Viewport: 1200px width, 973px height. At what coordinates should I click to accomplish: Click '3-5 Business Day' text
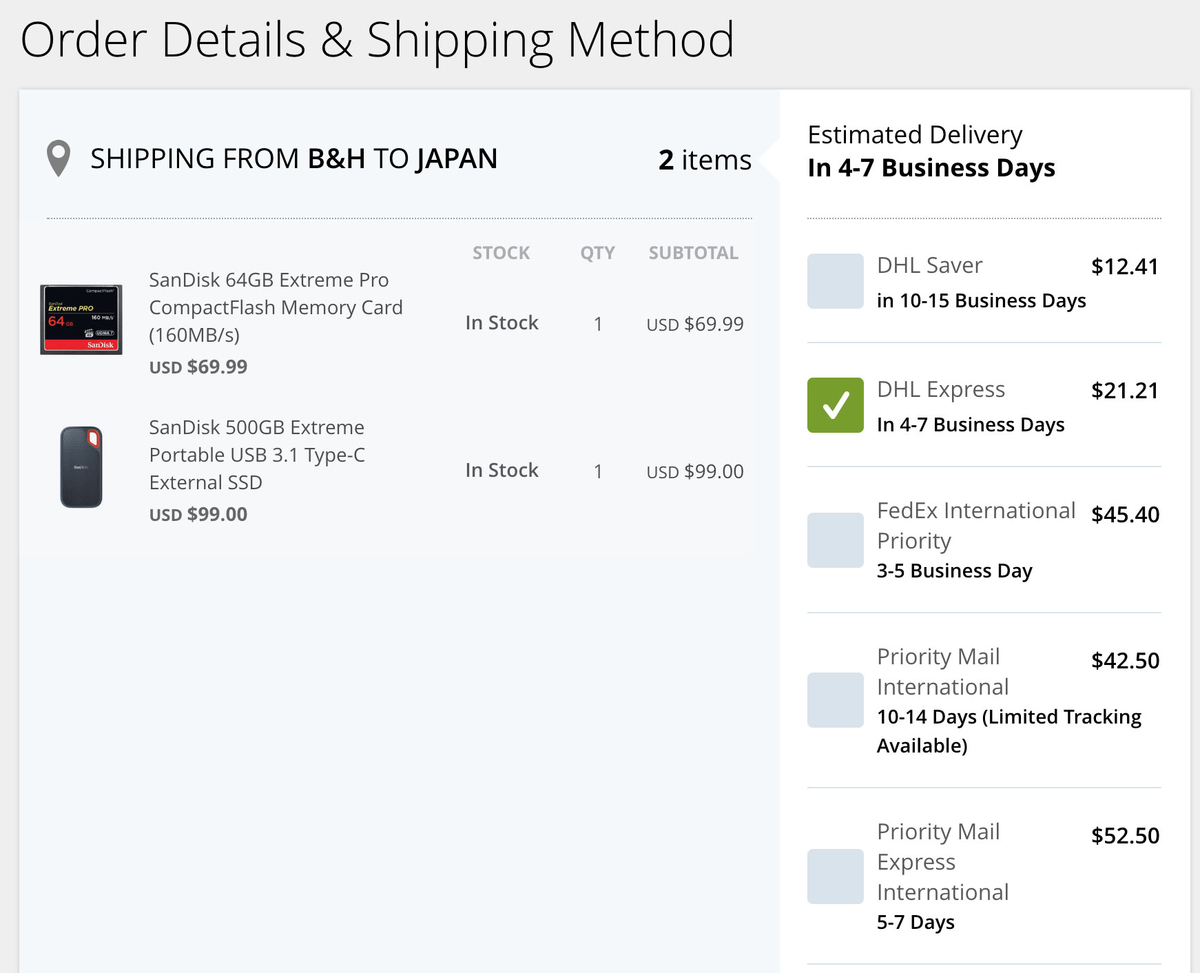pyautogui.click(x=954, y=571)
